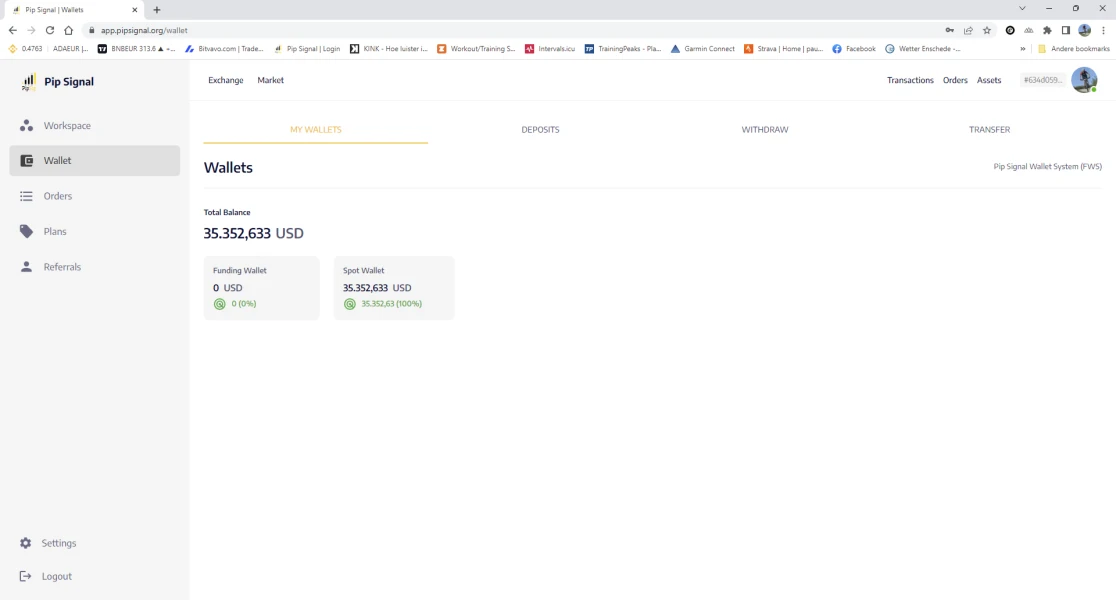The image size is (1116, 600).
Task: Toggle the browser side panel icon
Action: (1065, 31)
